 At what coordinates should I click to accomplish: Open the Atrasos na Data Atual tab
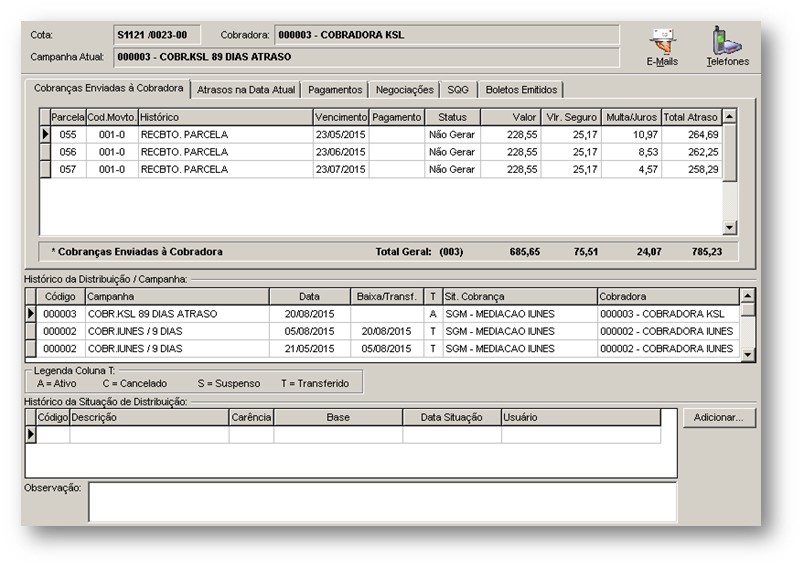point(246,90)
